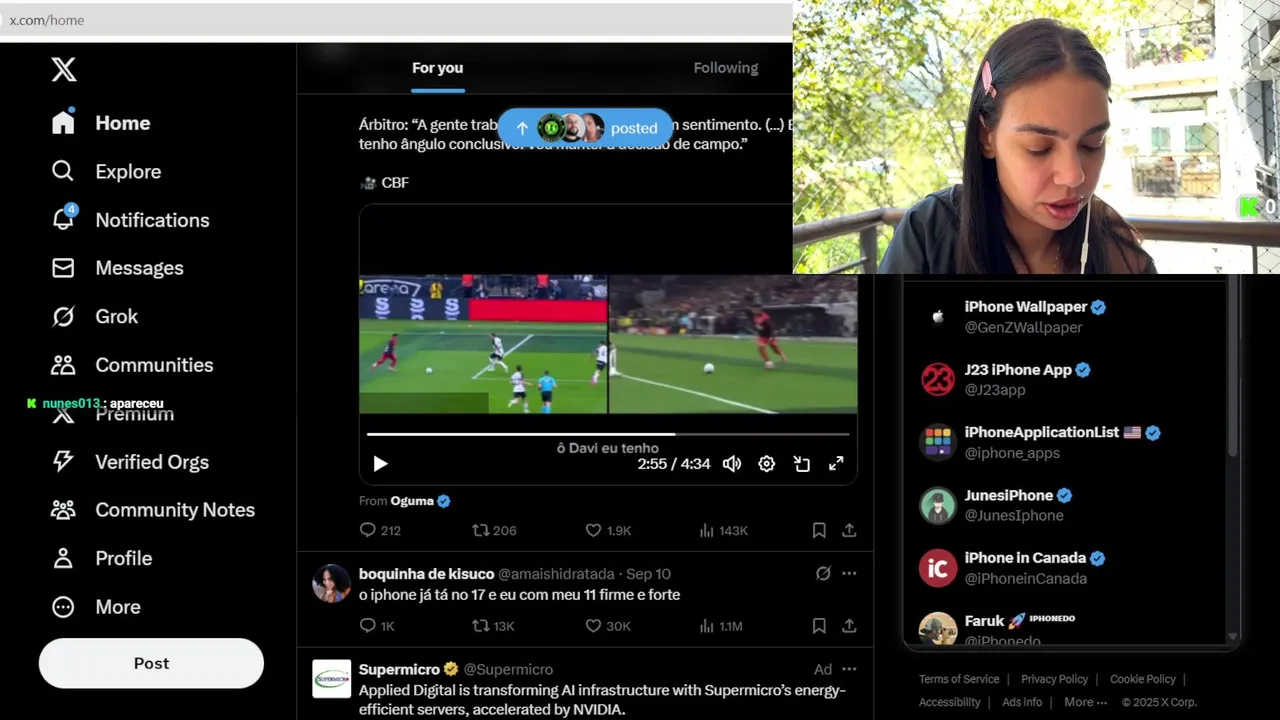This screenshot has height=720, width=1280.
Task: View analytics of 1.1M views post
Action: click(x=721, y=626)
